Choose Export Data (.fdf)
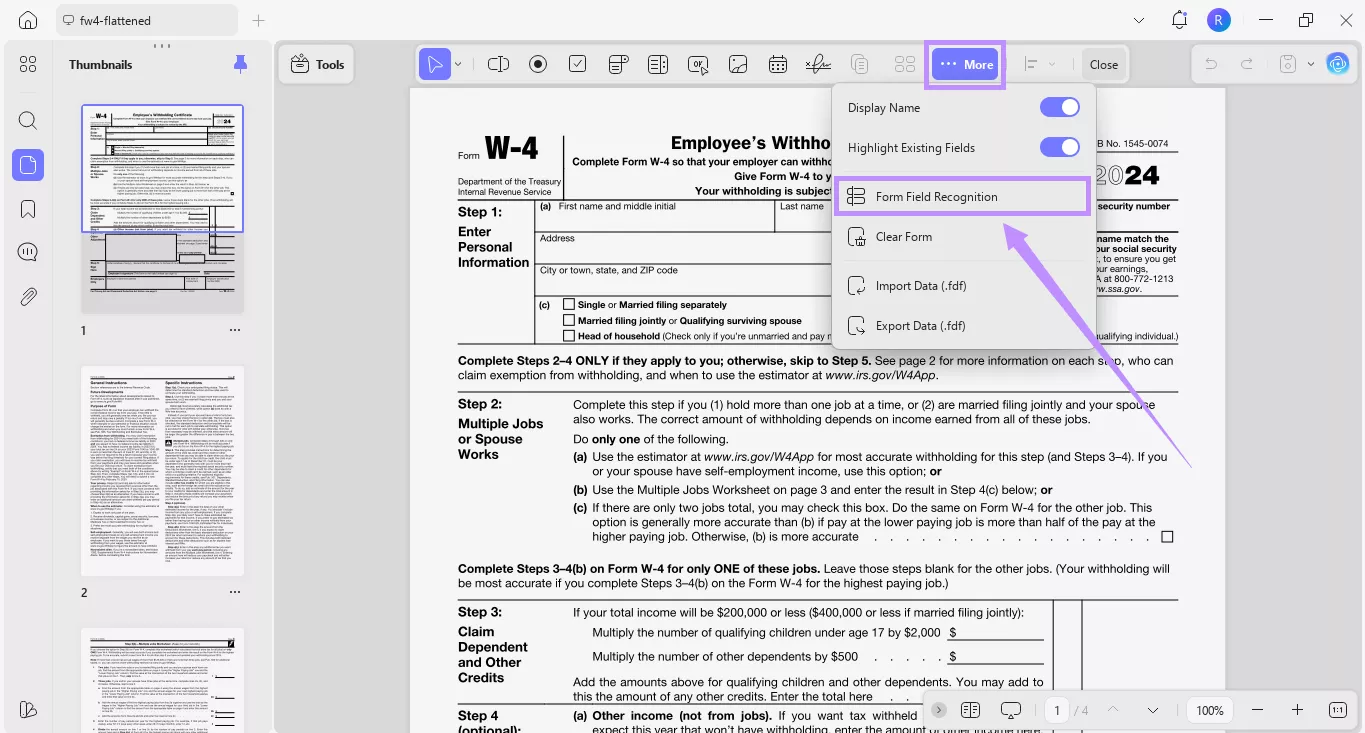 point(962,326)
